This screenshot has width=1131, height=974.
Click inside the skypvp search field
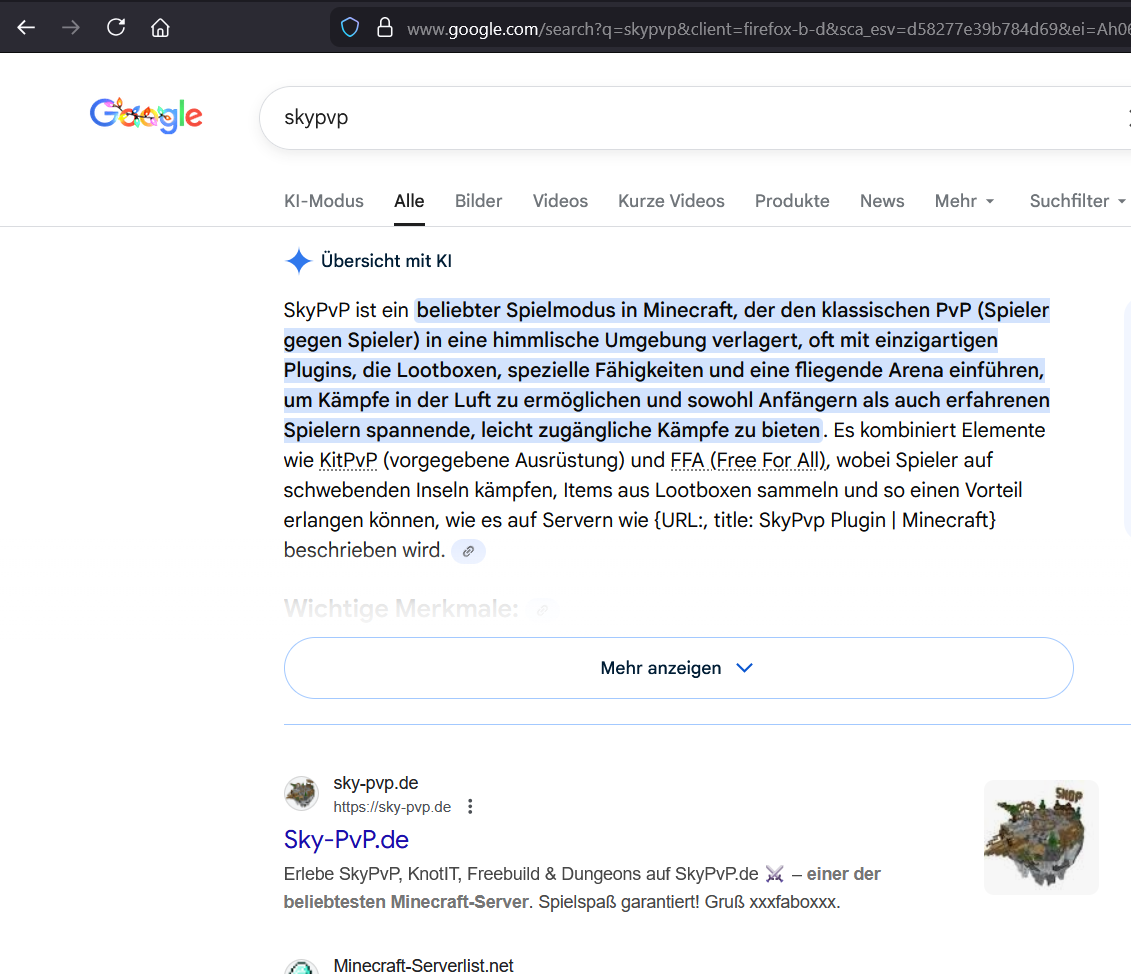(x=500, y=117)
